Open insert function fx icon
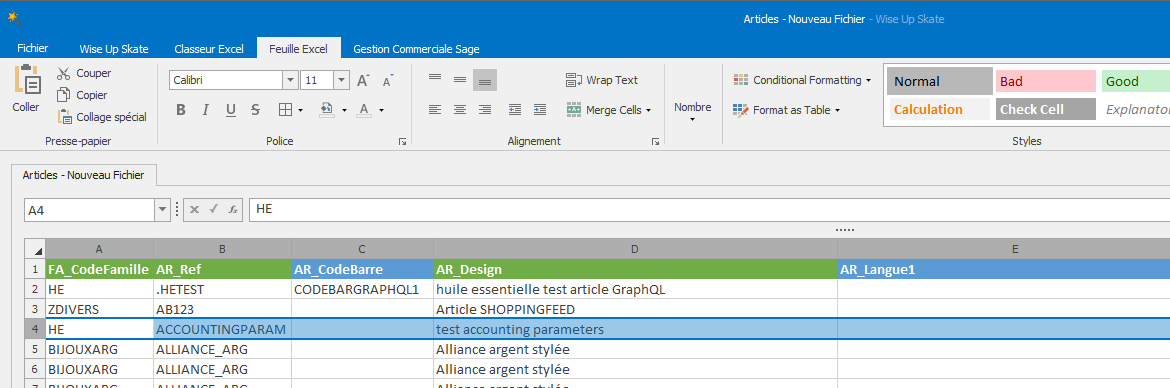 [x=233, y=210]
